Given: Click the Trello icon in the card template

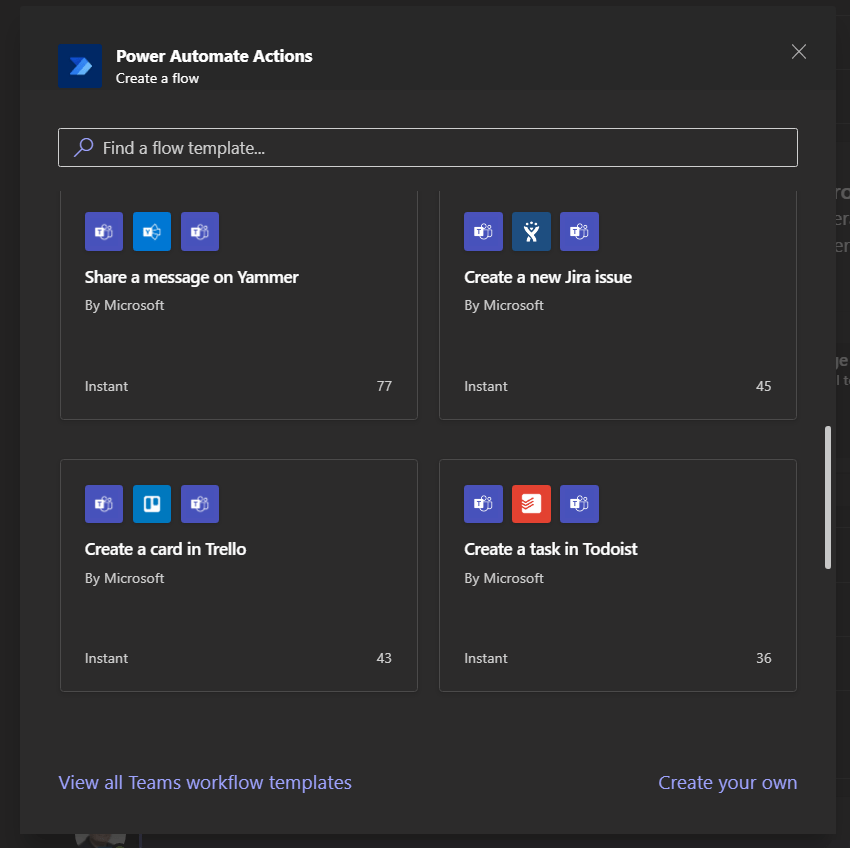Looking at the screenshot, I should [152, 504].
